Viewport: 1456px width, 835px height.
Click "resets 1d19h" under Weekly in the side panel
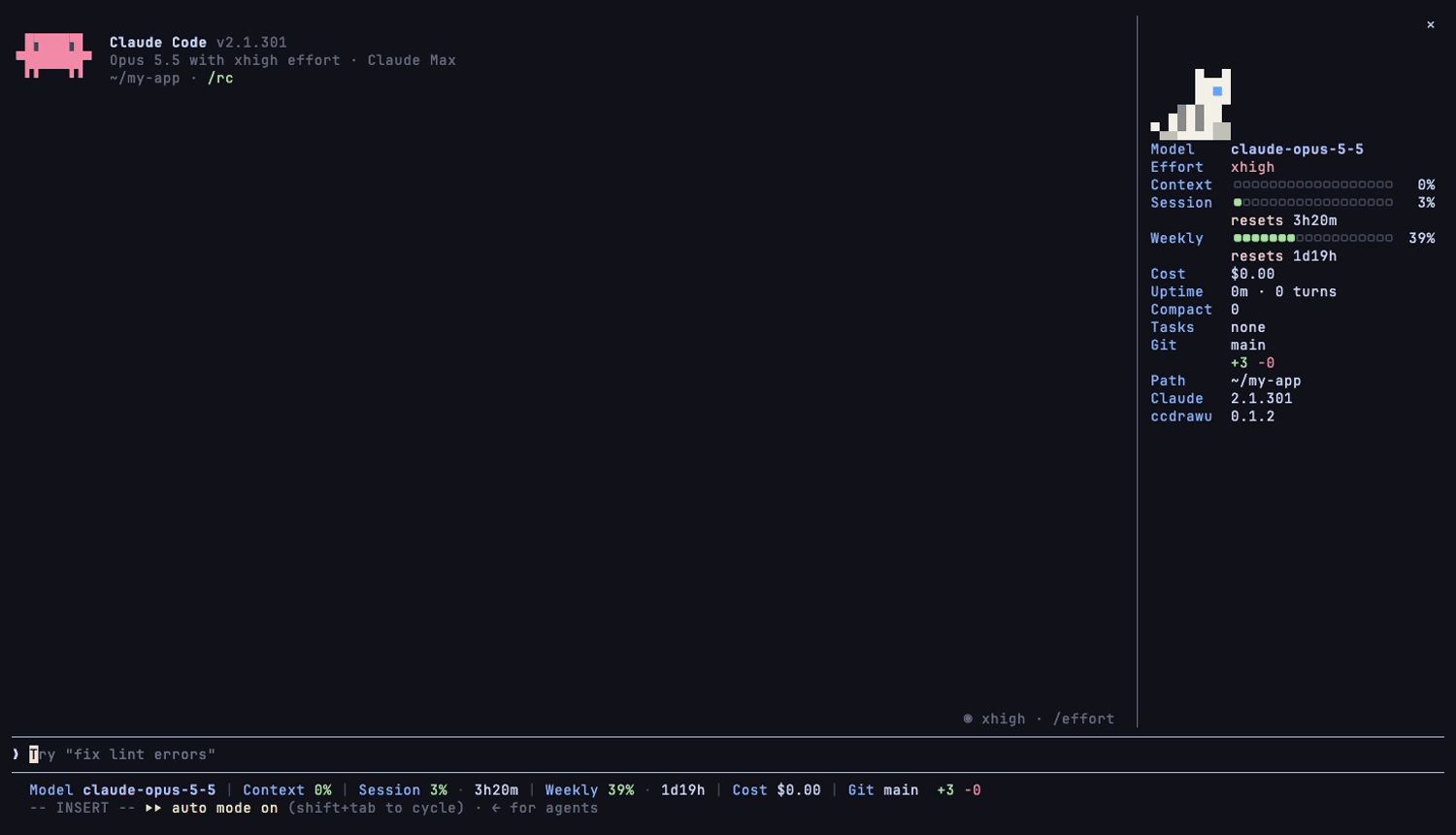(x=1283, y=256)
